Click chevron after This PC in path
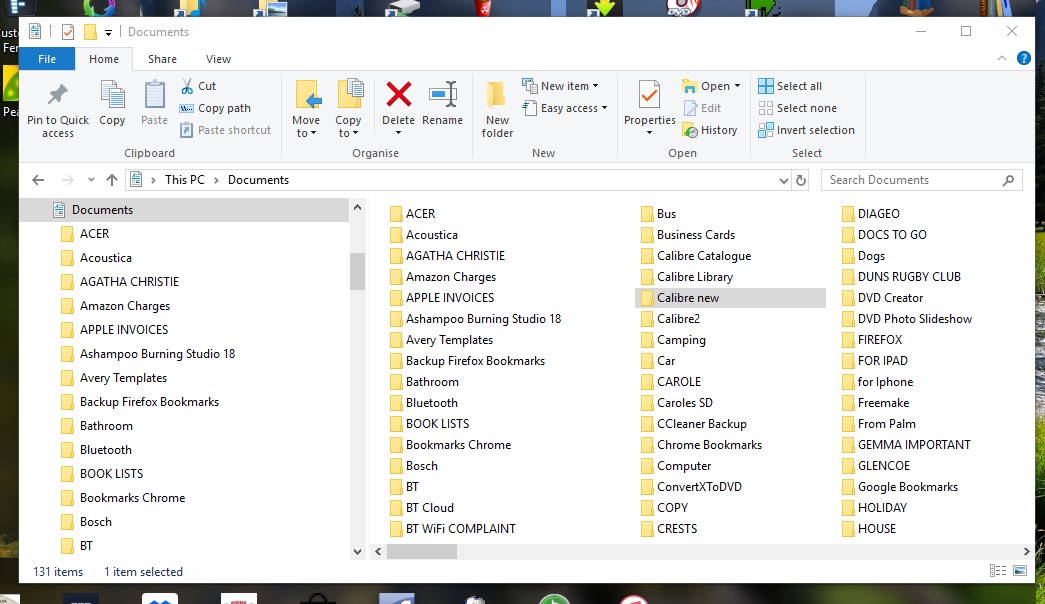 (216, 180)
